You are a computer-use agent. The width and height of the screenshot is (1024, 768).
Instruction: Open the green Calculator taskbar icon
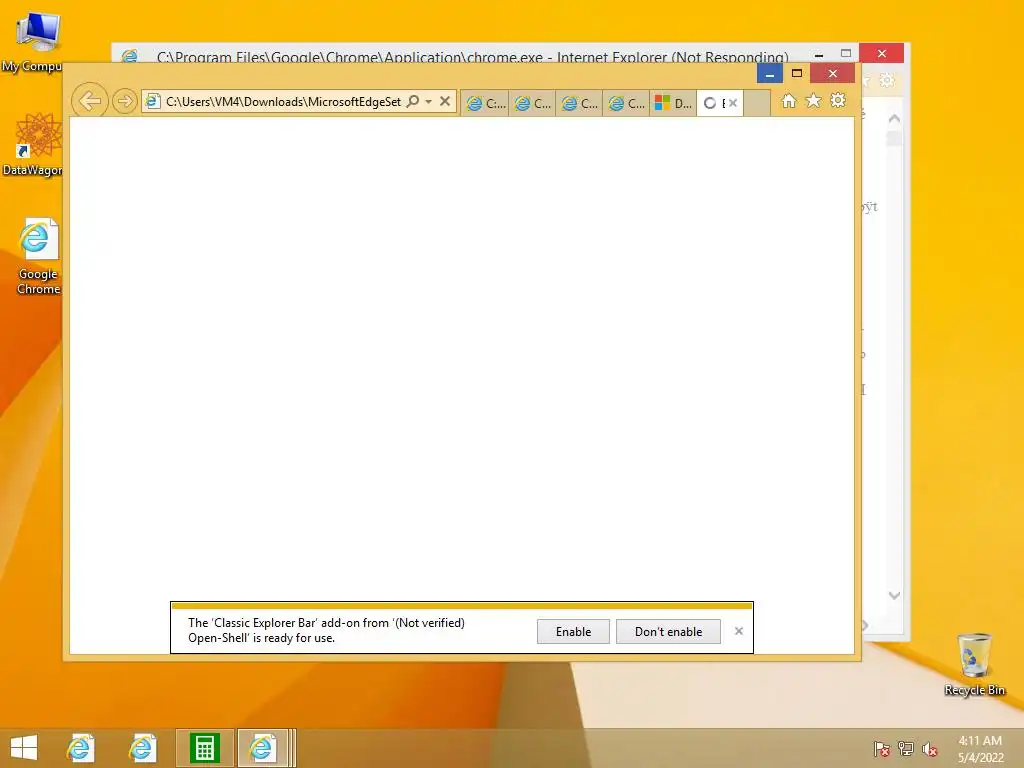[204, 748]
